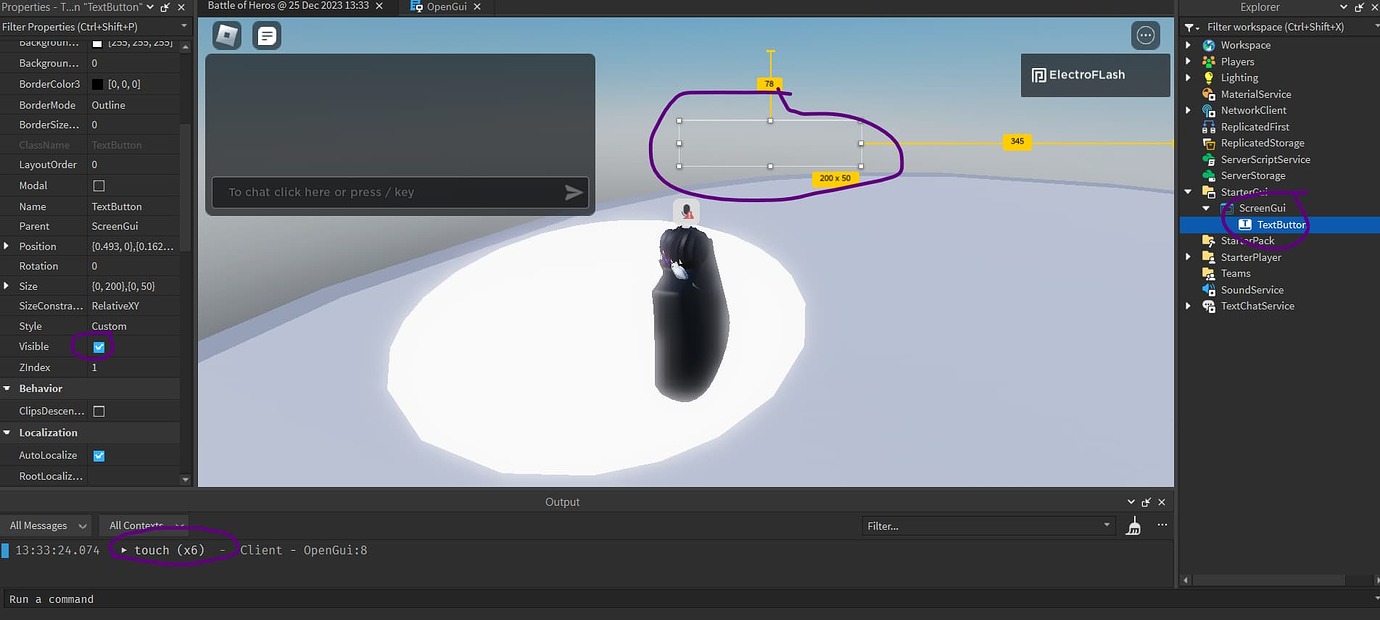1380x620 pixels.
Task: Uncheck the AutoLocalize property
Action: [98, 455]
